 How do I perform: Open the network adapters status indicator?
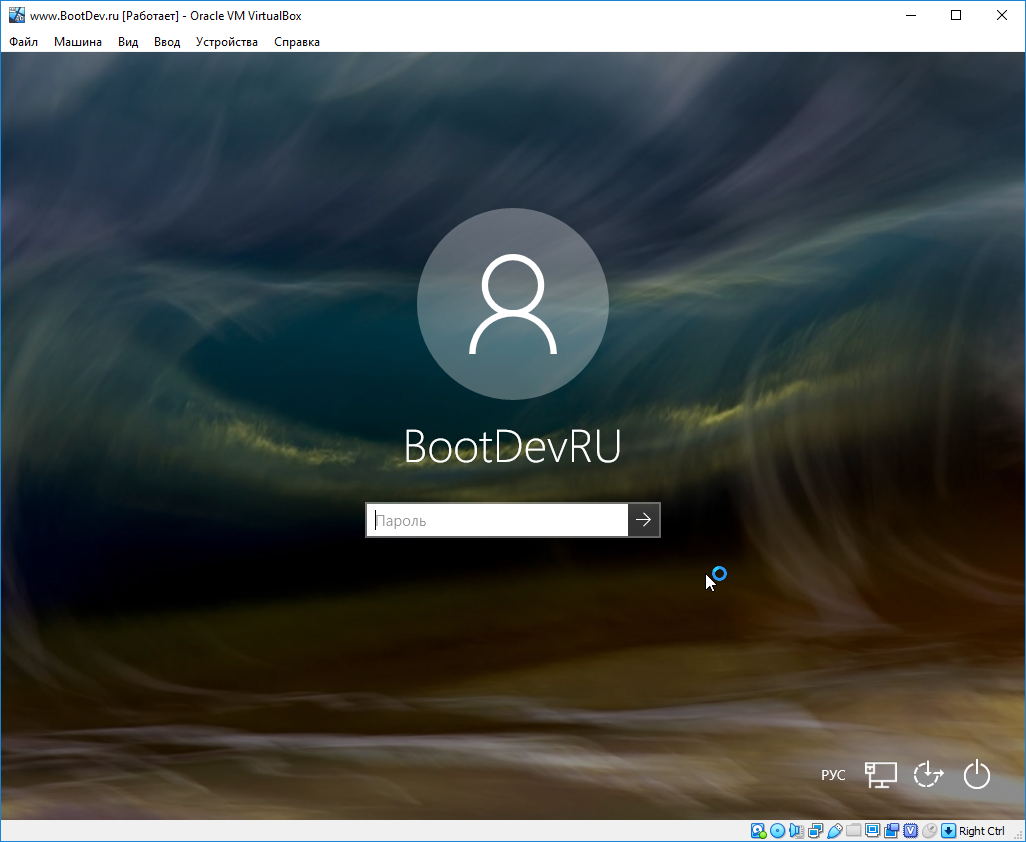click(x=815, y=831)
